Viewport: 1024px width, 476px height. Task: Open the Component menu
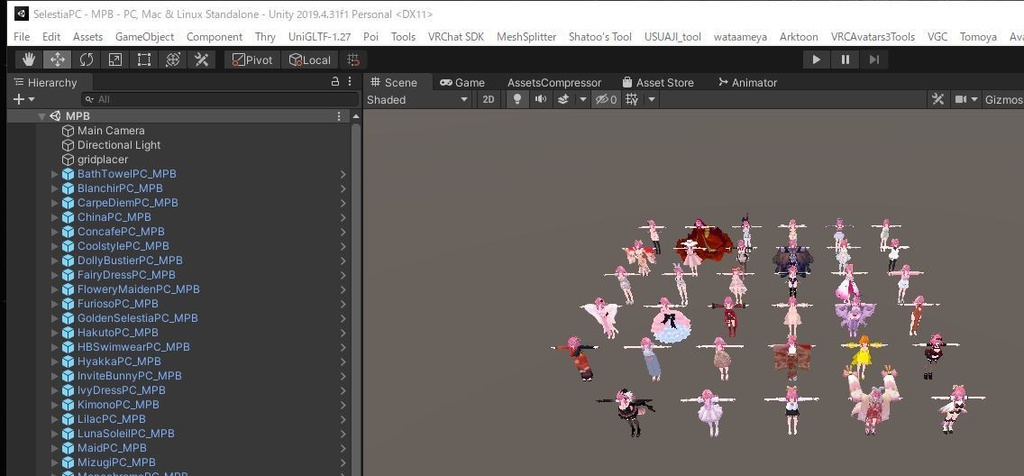click(x=214, y=37)
